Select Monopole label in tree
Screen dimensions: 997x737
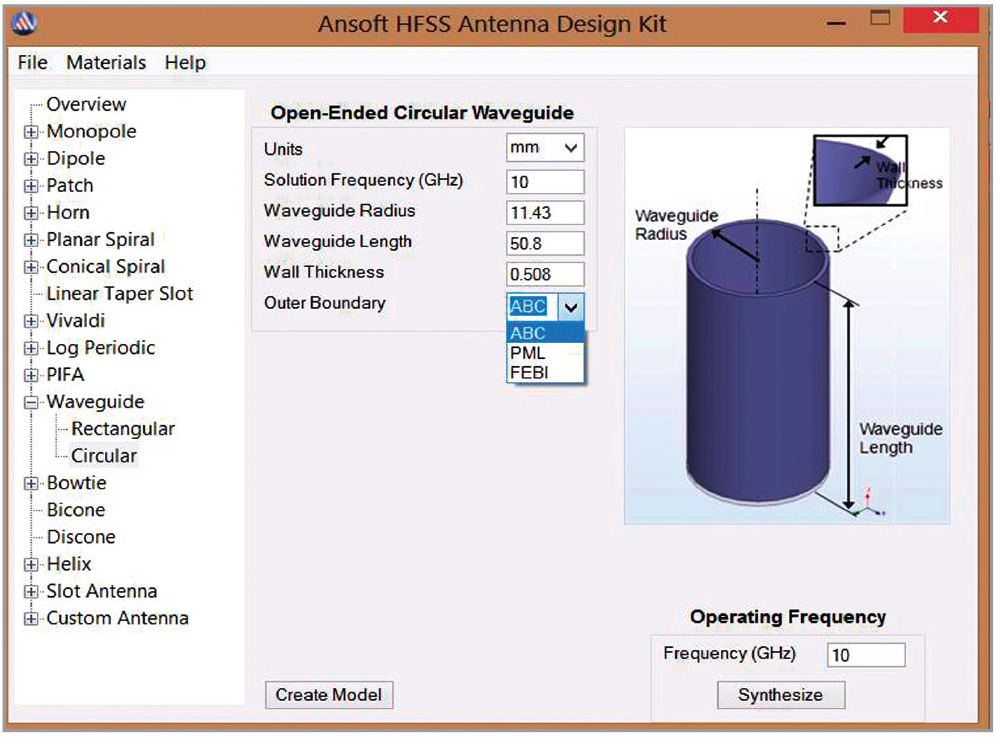pos(92,132)
